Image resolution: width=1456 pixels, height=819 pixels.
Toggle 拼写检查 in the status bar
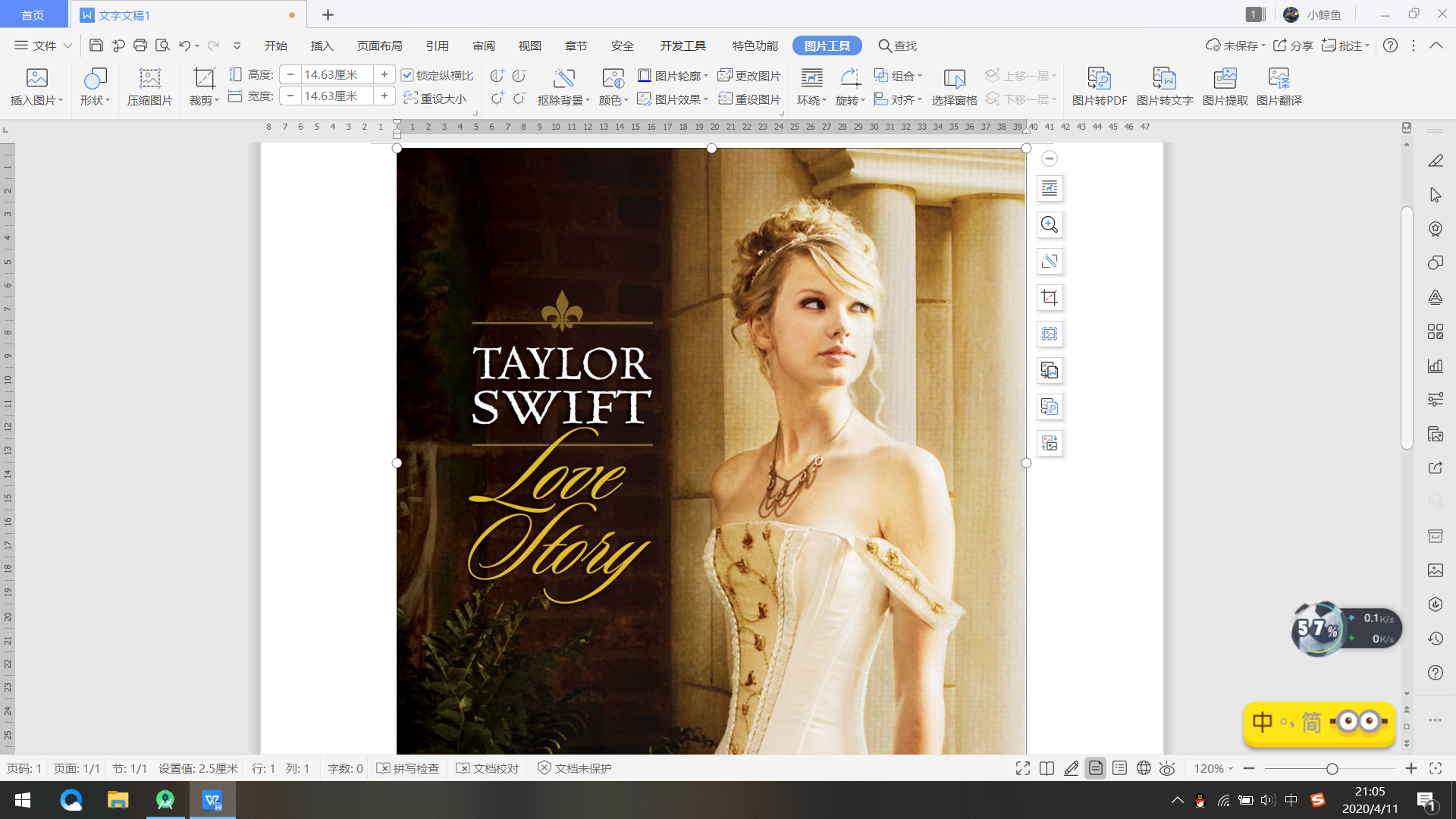coord(409,768)
